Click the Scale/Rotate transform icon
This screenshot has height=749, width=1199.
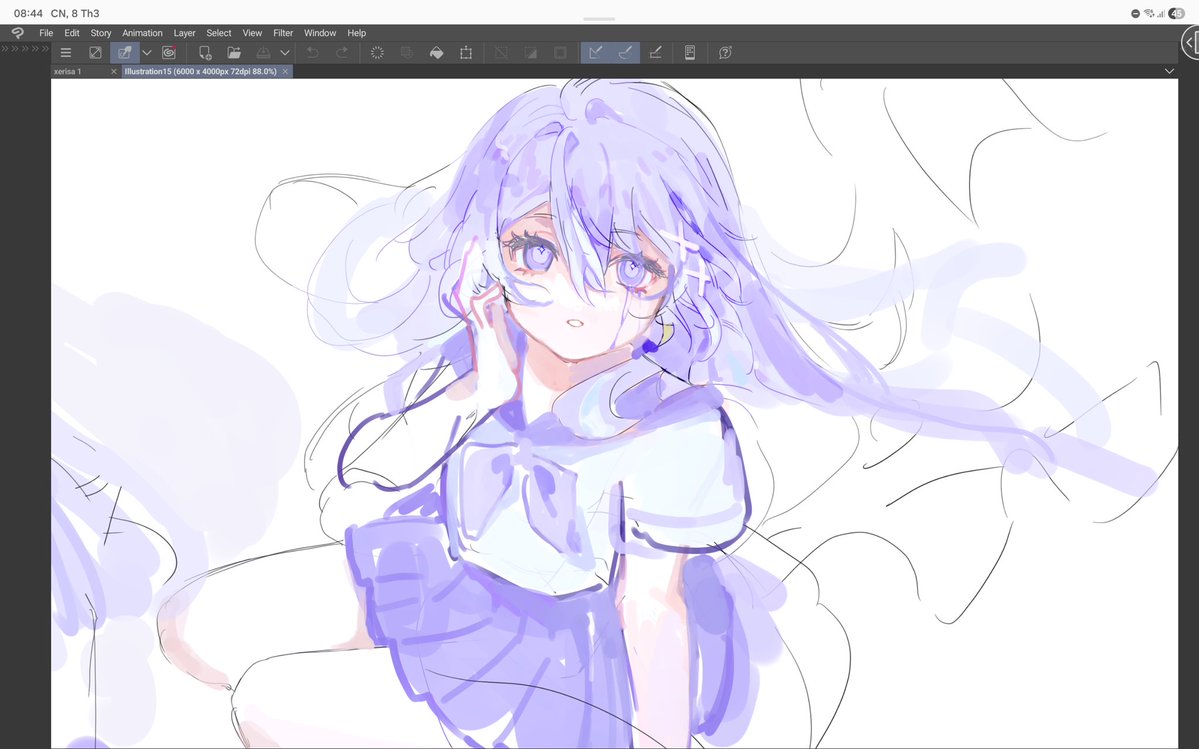[466, 53]
